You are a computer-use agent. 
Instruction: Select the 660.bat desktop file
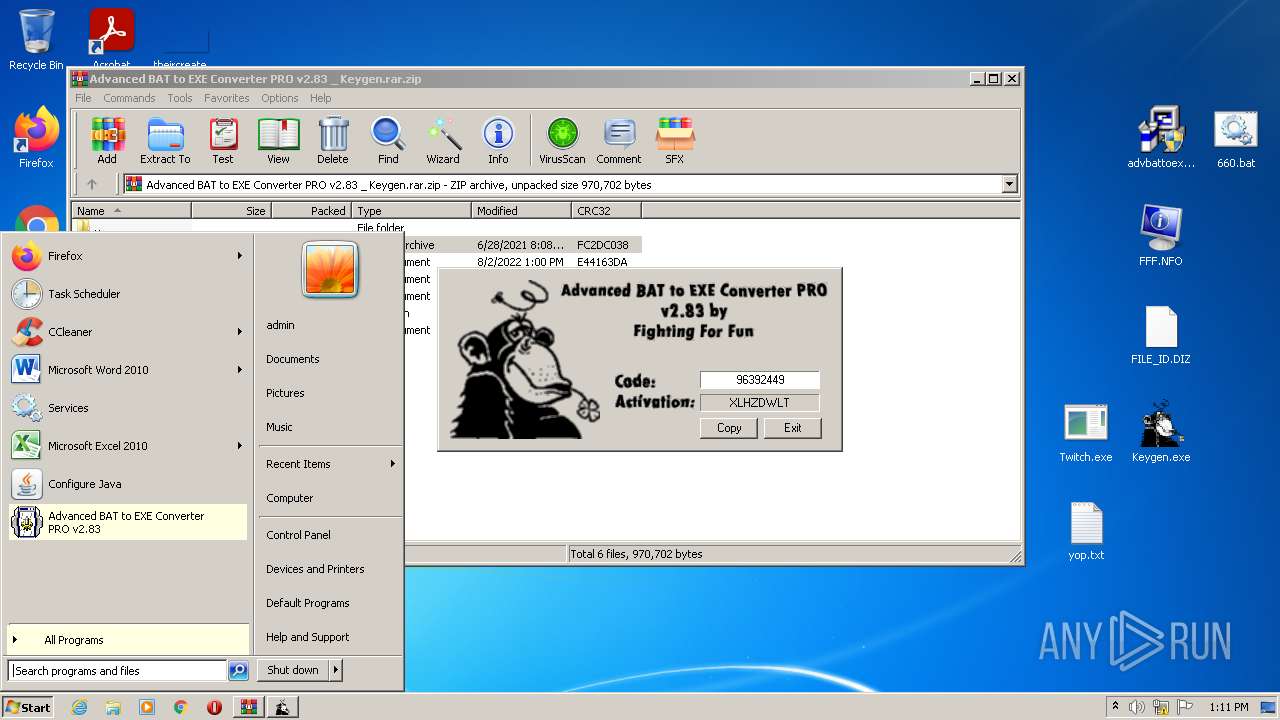point(1236,138)
